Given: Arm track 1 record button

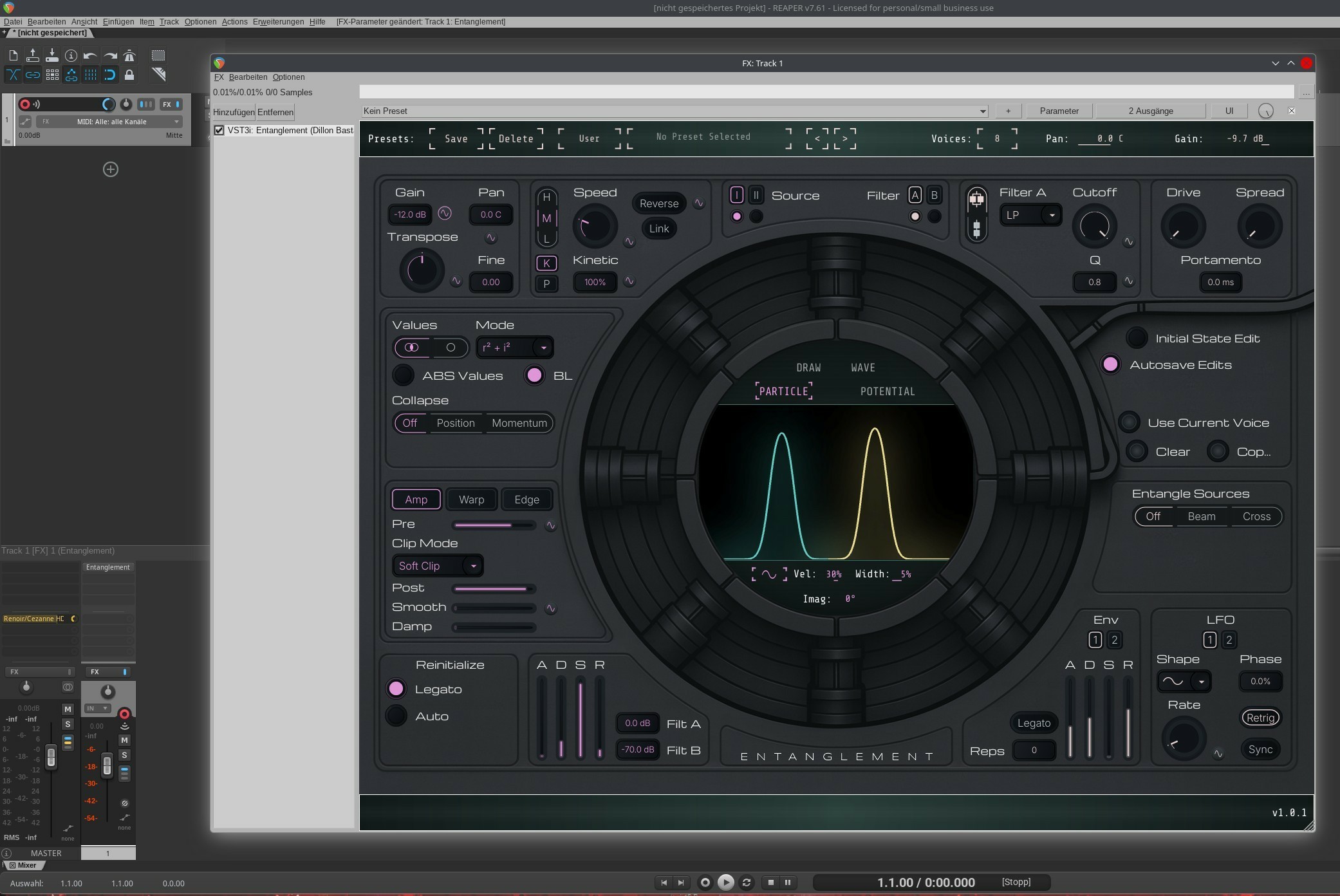Looking at the screenshot, I should pyautogui.click(x=25, y=104).
